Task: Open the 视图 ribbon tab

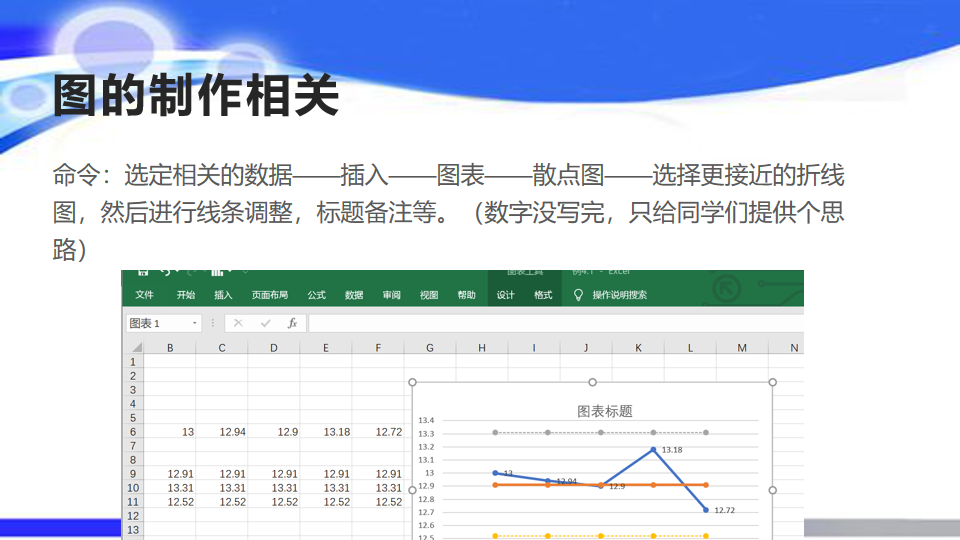Action: click(429, 295)
